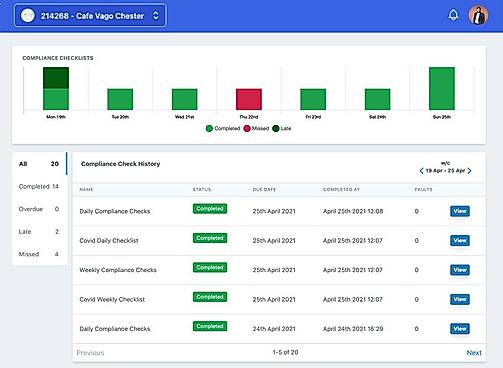
Task: Toggle the Missed legend marker
Action: [x=247, y=128]
